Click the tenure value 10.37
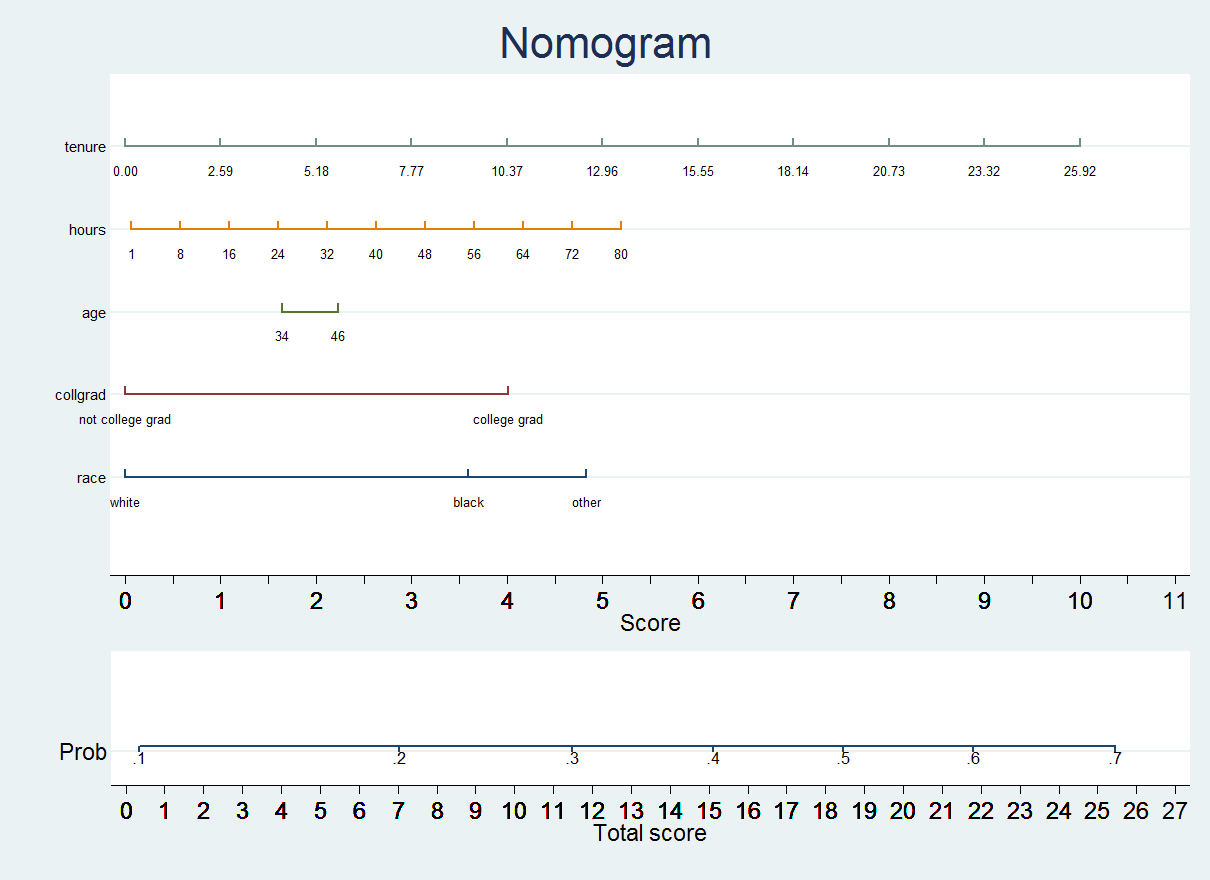Viewport: 1210px width, 880px height. click(507, 172)
